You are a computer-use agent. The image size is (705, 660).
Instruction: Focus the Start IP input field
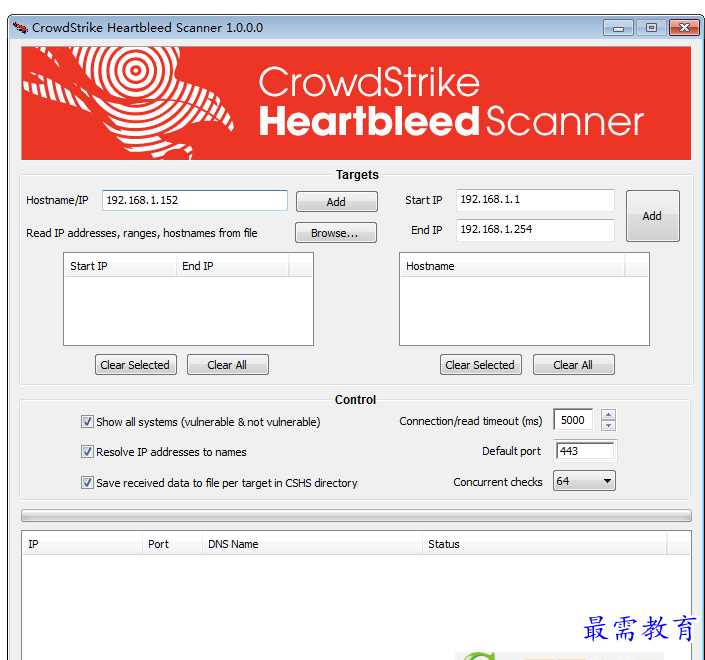(x=535, y=200)
